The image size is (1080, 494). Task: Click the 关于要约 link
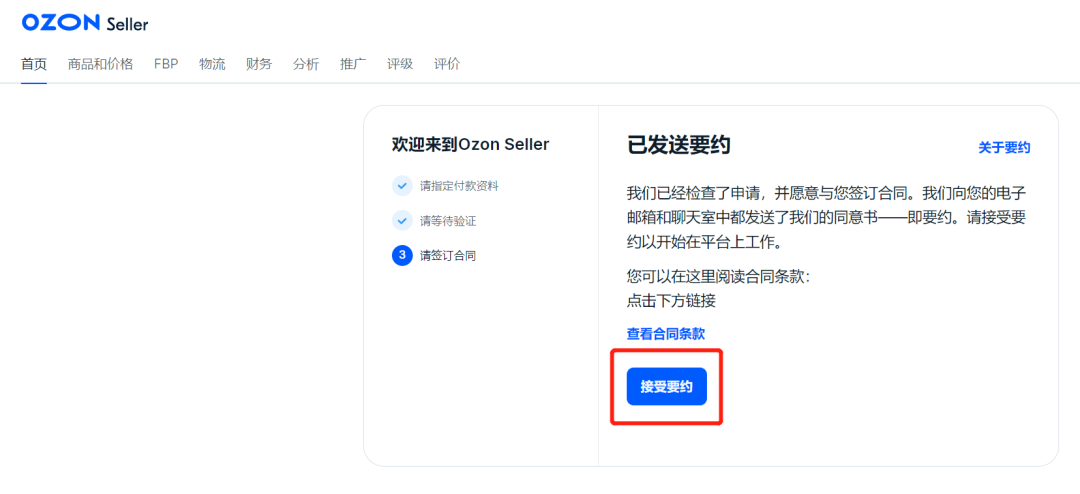[x=1004, y=148]
